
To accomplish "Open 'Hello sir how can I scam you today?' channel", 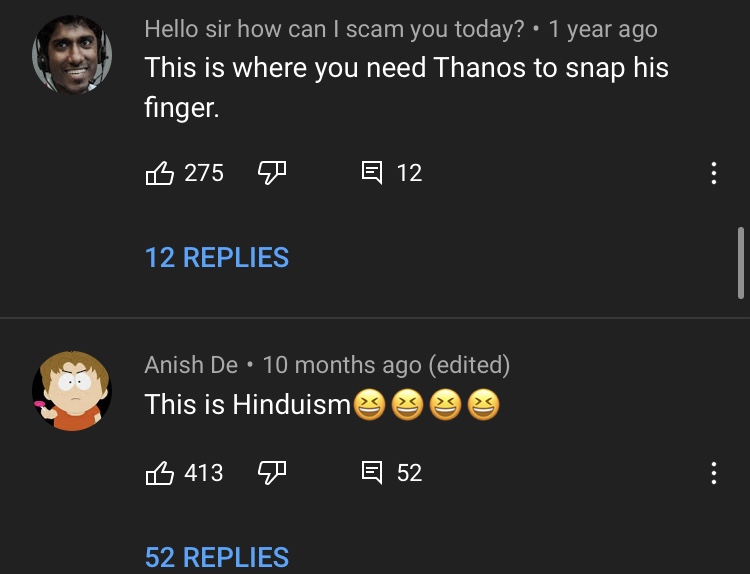I will point(334,29).
